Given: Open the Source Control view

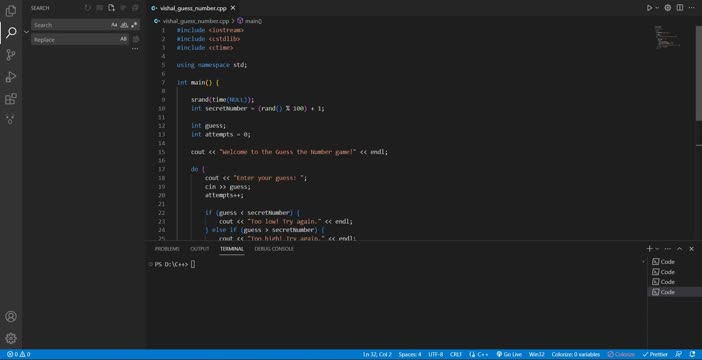Looking at the screenshot, I should tap(11, 55).
